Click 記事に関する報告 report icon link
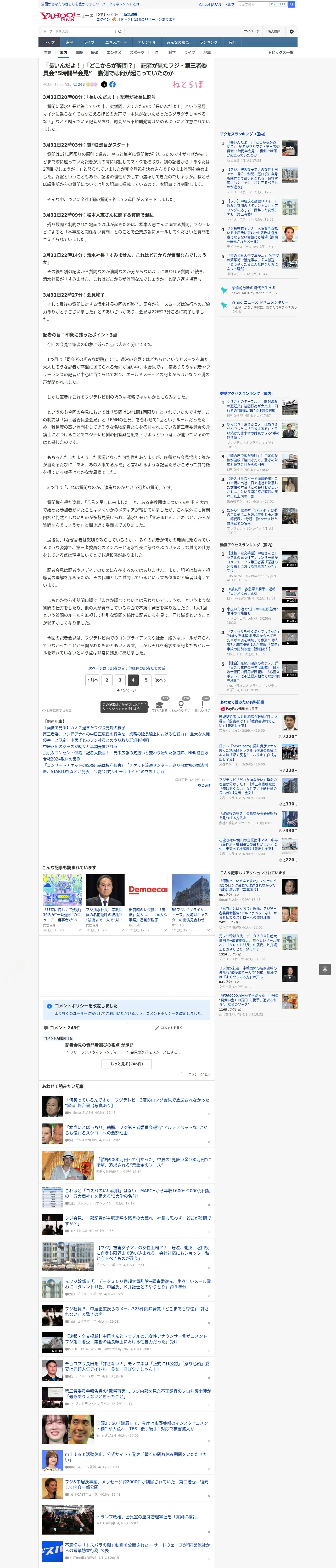The height and width of the screenshot is (1568, 336). pyautogui.click(x=57, y=710)
